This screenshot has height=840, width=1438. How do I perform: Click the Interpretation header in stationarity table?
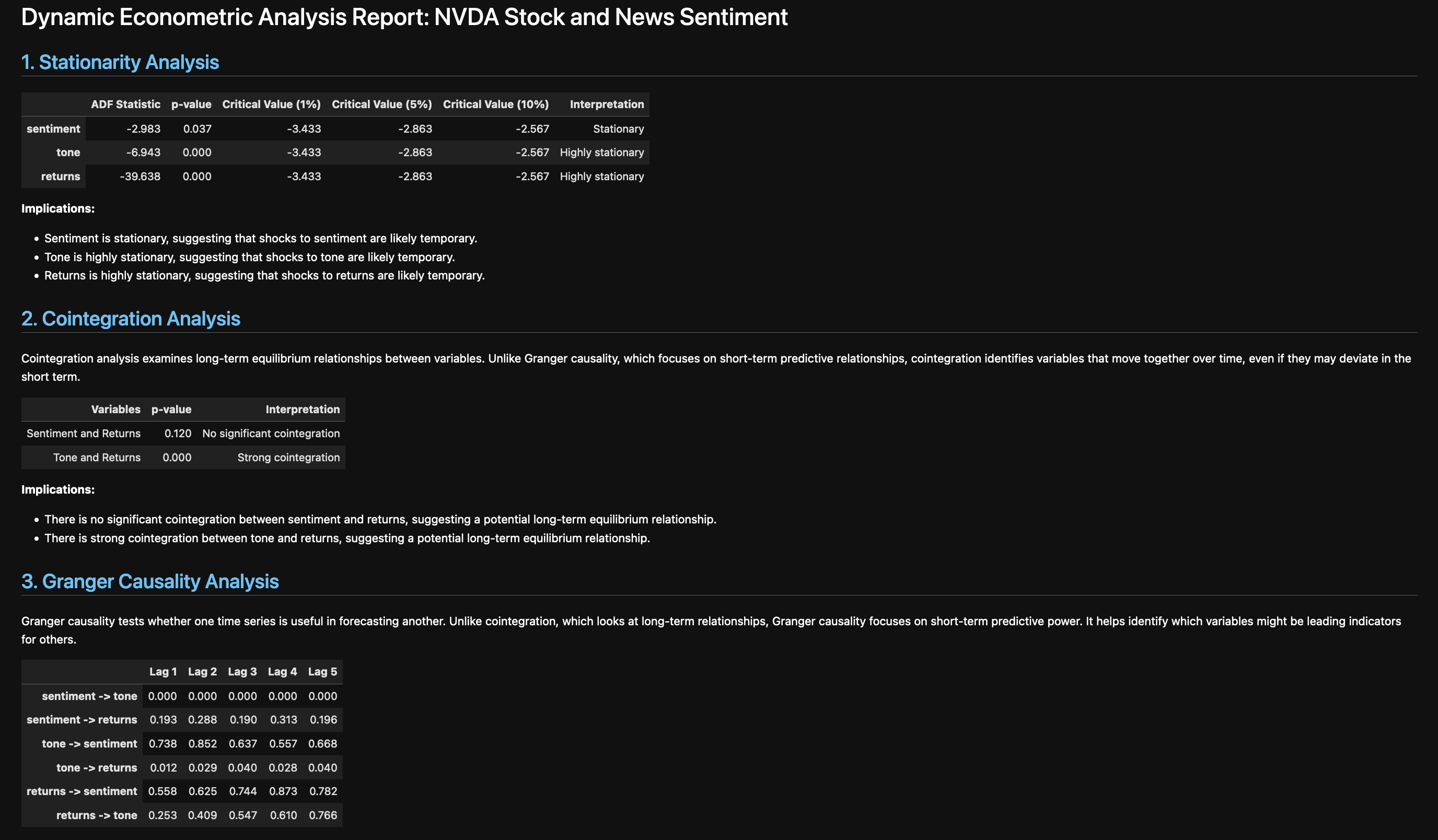coord(606,104)
